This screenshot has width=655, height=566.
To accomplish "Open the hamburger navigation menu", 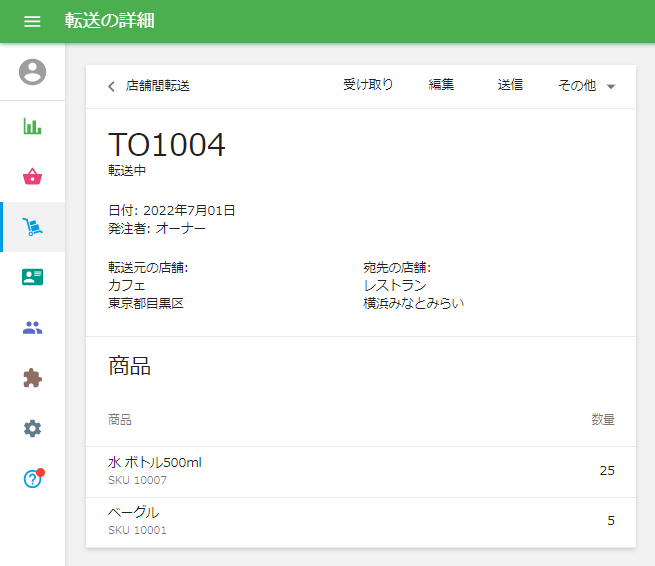I will point(32,21).
